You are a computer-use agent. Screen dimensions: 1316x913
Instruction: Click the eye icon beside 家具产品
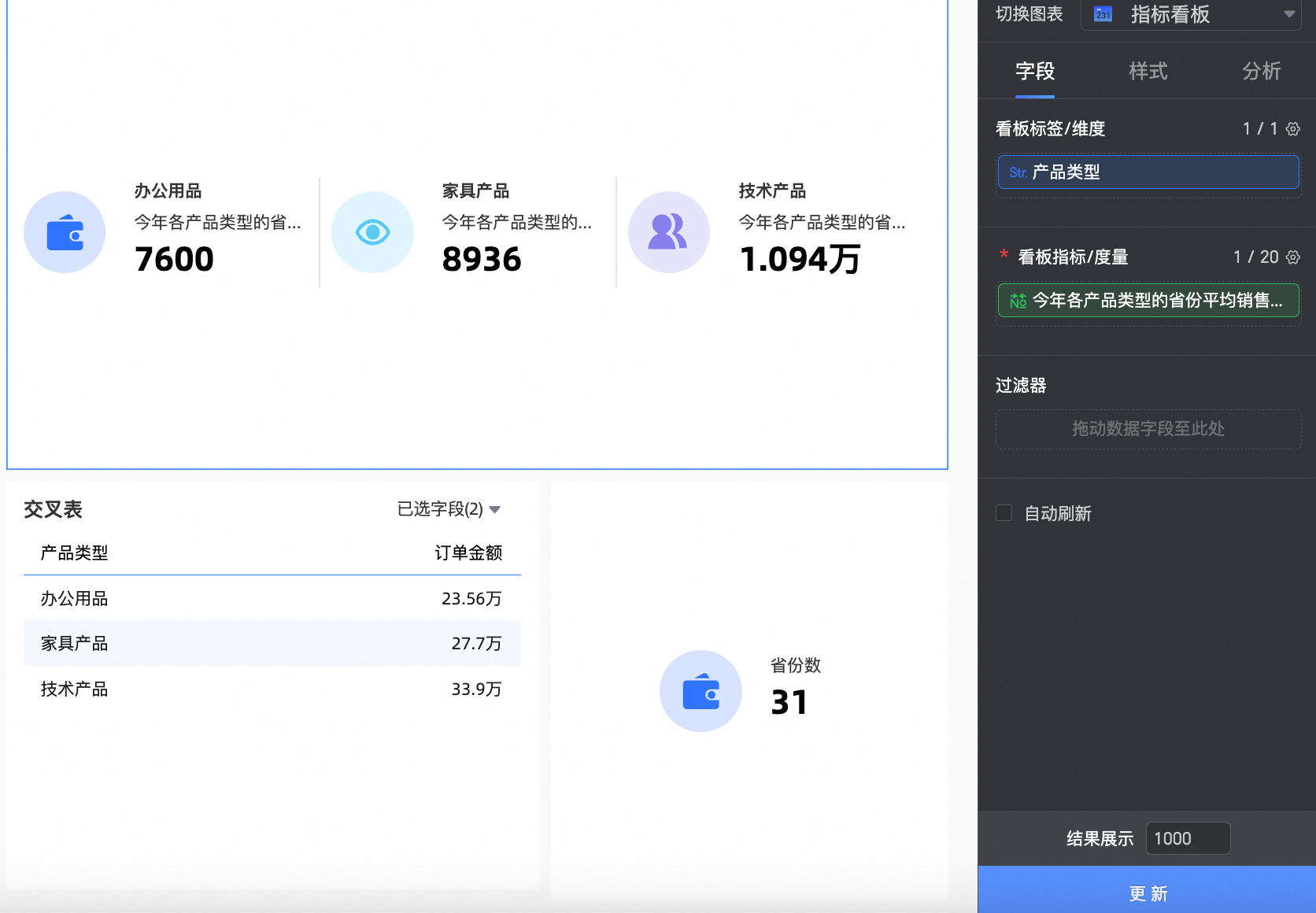372,232
